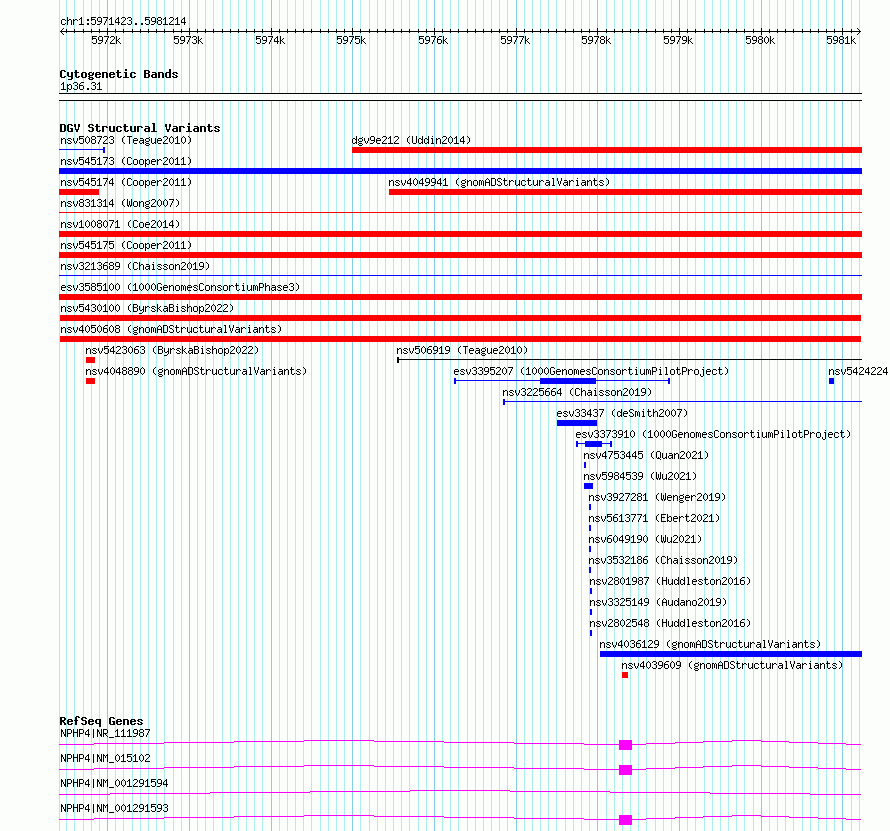Open nsv4048890 (gnomADStructuralVariants) label
Viewport: 890px width, 831px height.
pos(196,371)
